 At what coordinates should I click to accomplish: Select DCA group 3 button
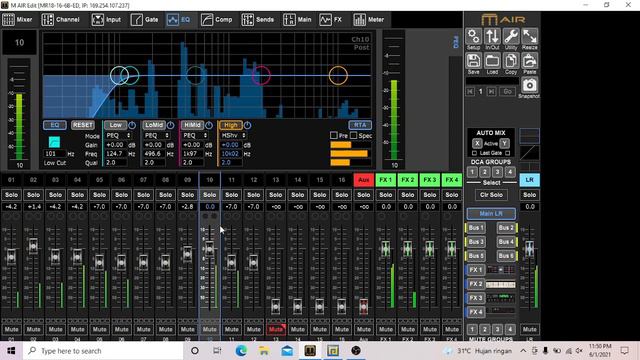click(x=498, y=172)
